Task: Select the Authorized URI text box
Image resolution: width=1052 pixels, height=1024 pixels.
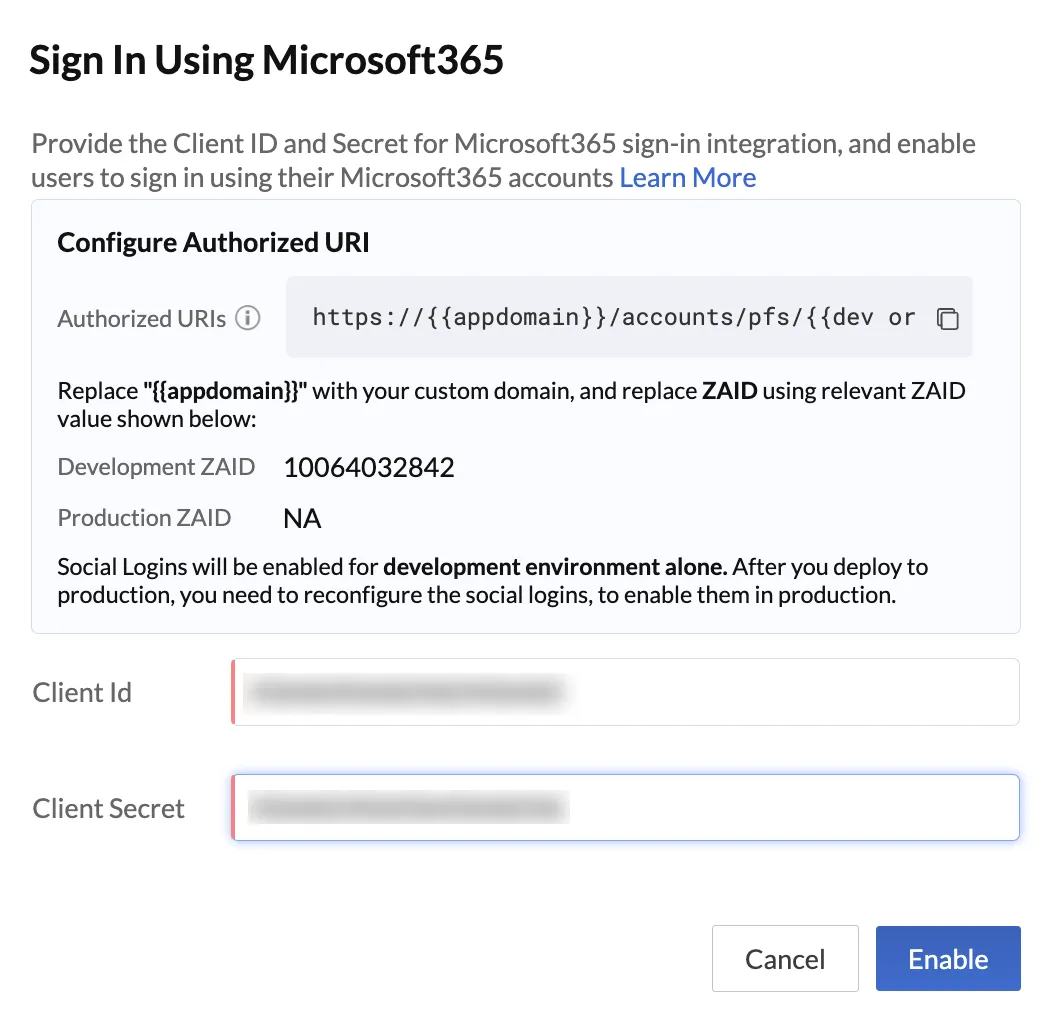Action: tap(629, 317)
